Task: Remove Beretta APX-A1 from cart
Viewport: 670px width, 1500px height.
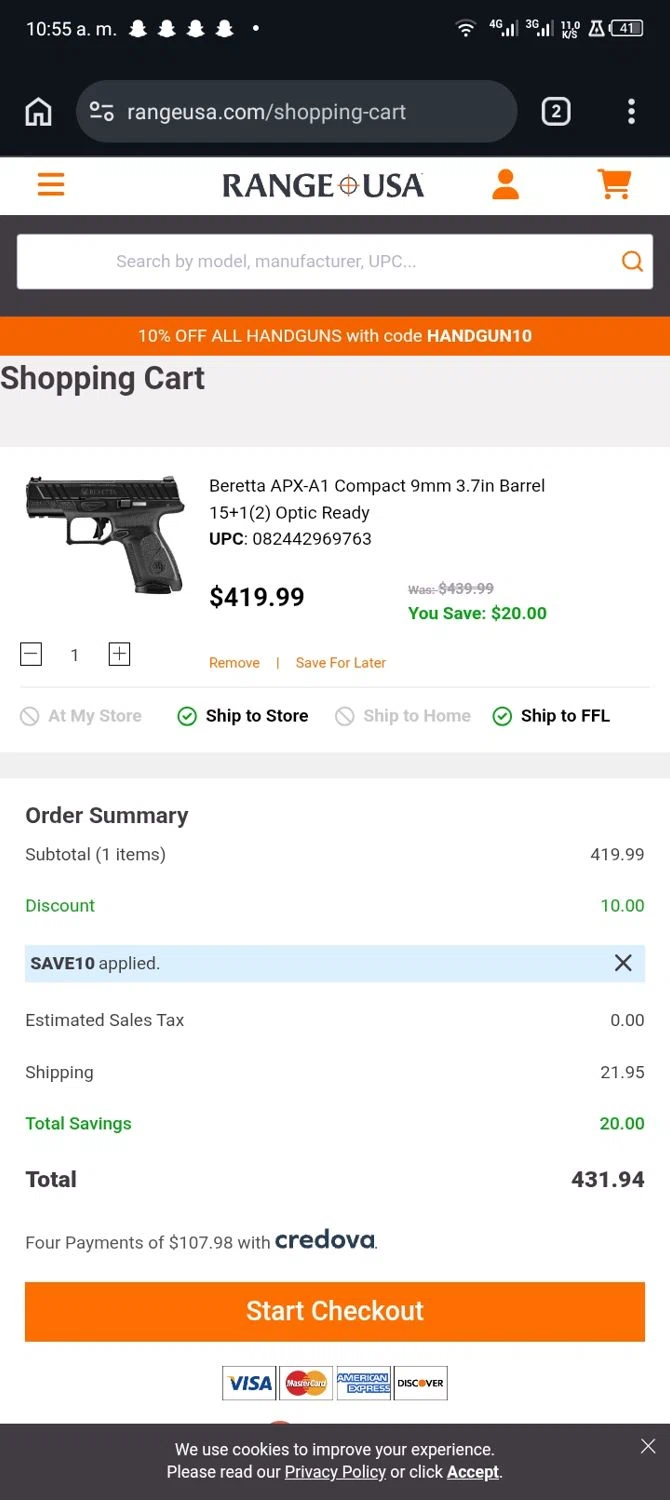Action: click(234, 663)
